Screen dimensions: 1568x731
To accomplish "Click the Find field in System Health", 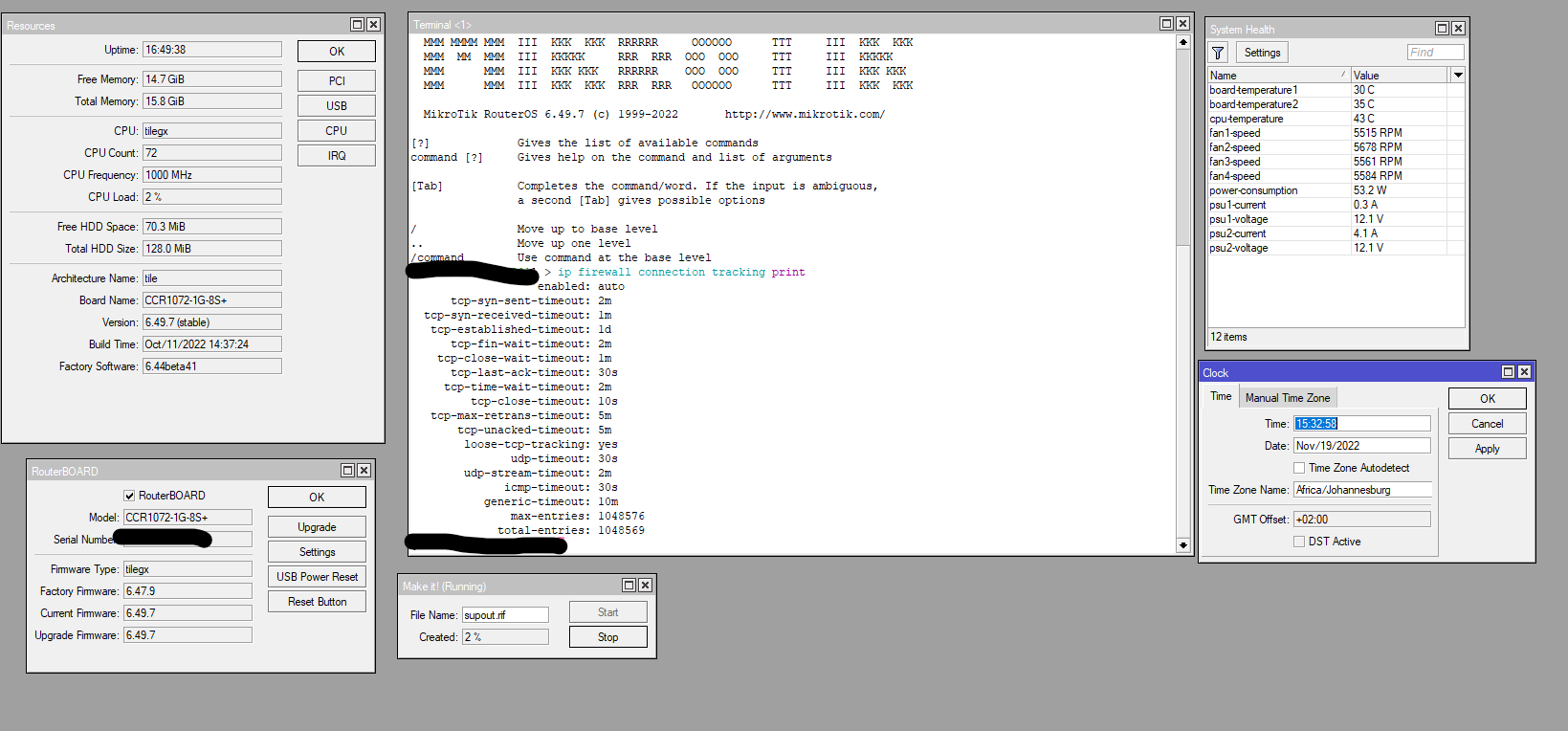I will pyautogui.click(x=1435, y=53).
